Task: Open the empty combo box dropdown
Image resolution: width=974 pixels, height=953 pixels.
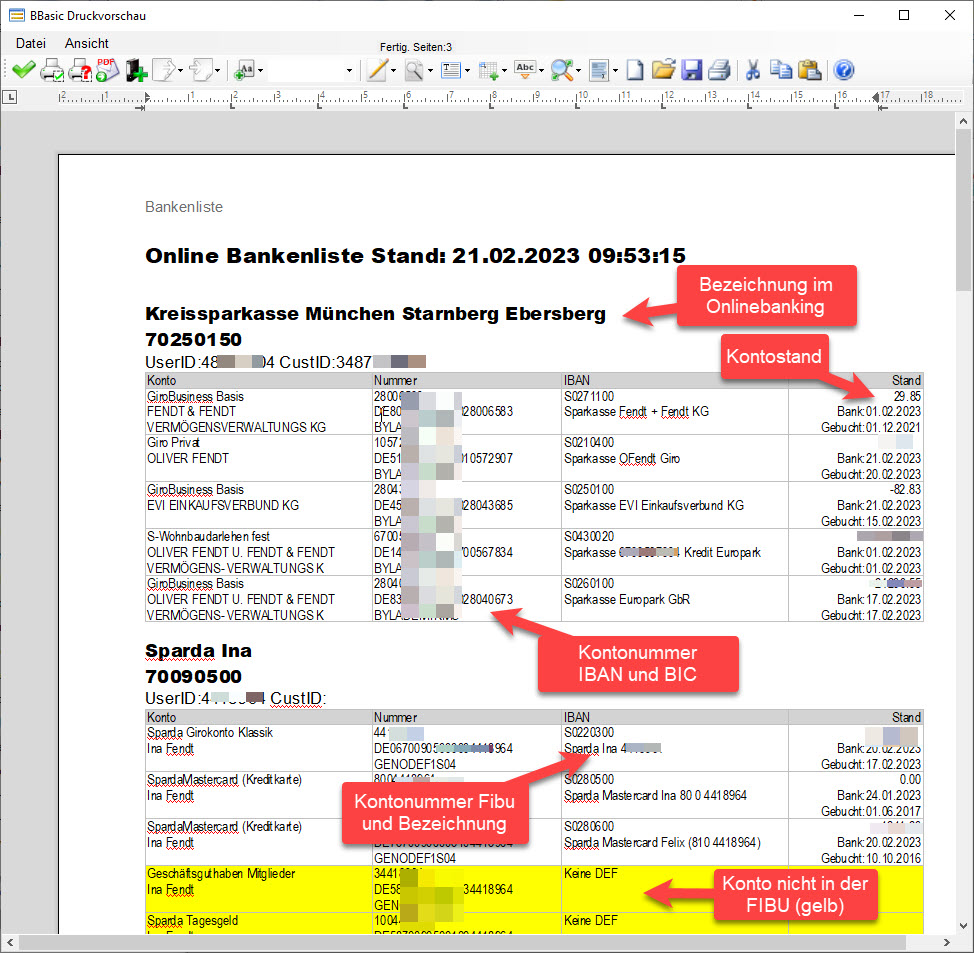Action: (349, 71)
